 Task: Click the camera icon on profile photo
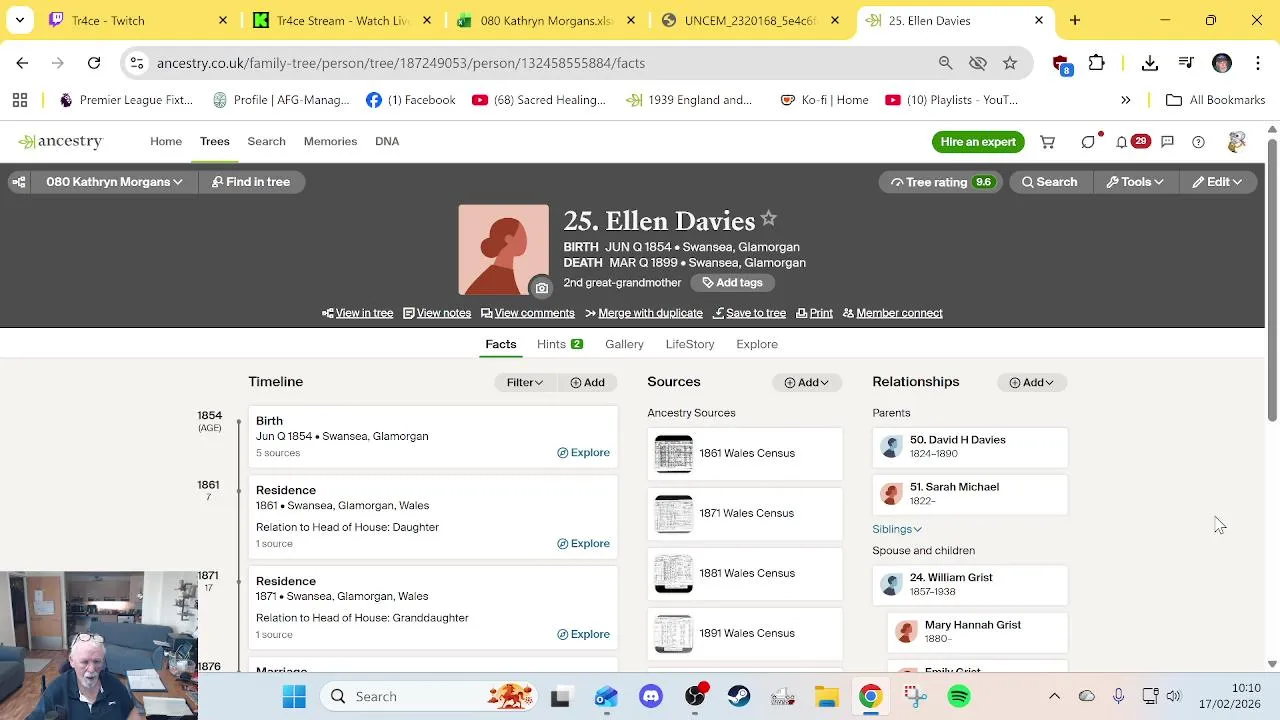(541, 288)
